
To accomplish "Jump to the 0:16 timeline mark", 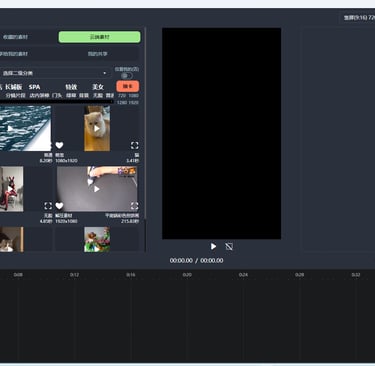I will 131,275.
